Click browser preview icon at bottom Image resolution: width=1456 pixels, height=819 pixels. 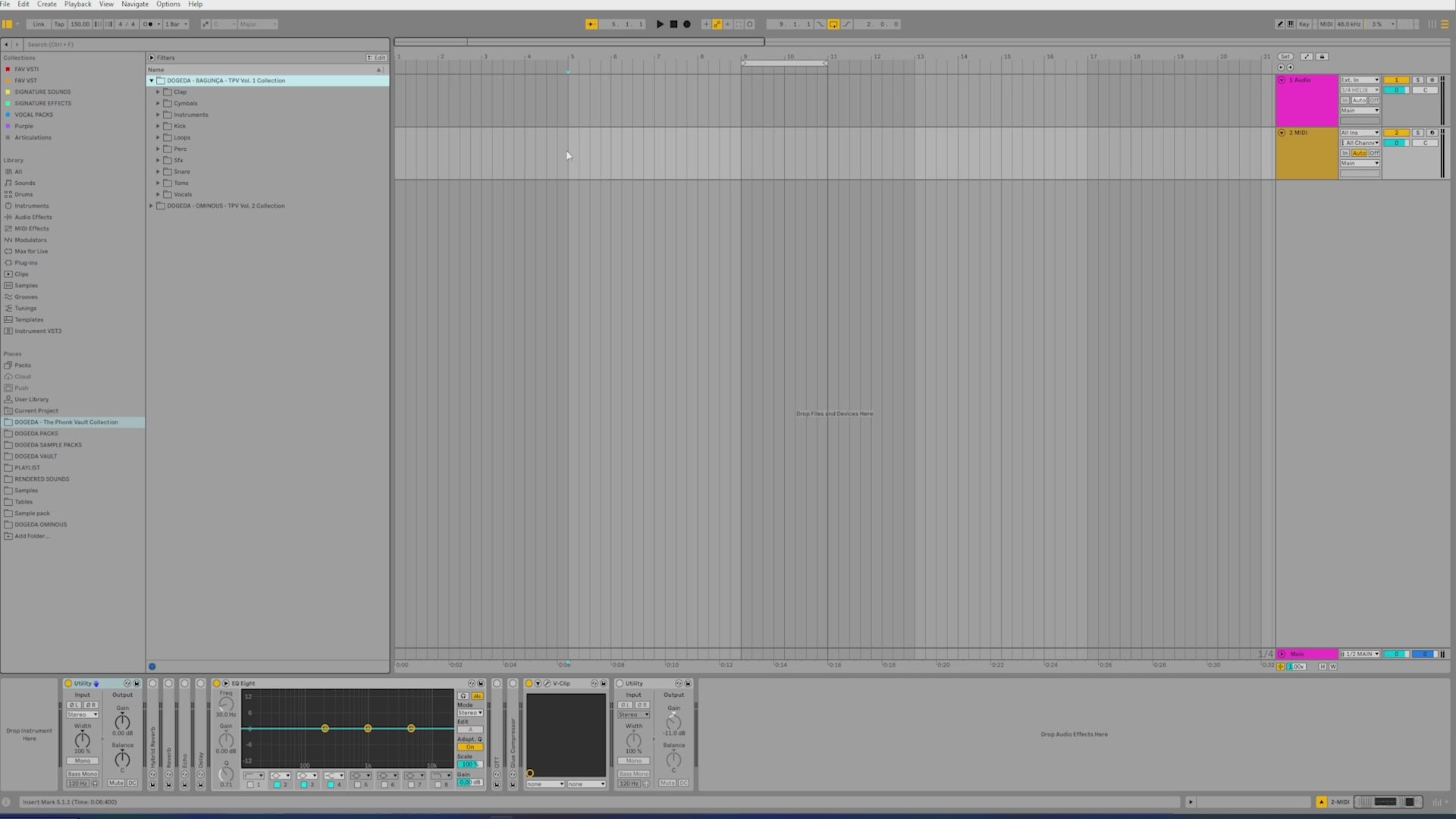[152, 667]
